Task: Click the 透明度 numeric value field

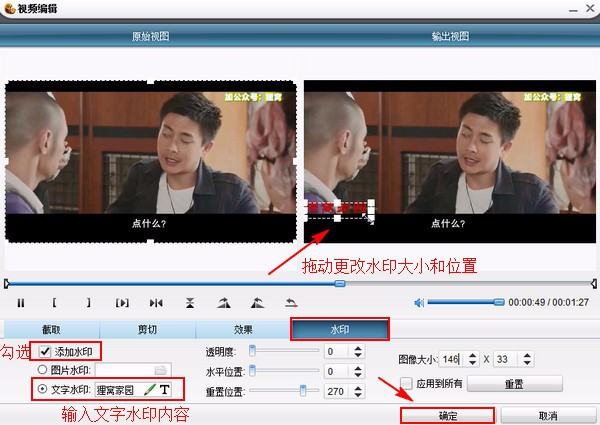Action: coord(338,352)
